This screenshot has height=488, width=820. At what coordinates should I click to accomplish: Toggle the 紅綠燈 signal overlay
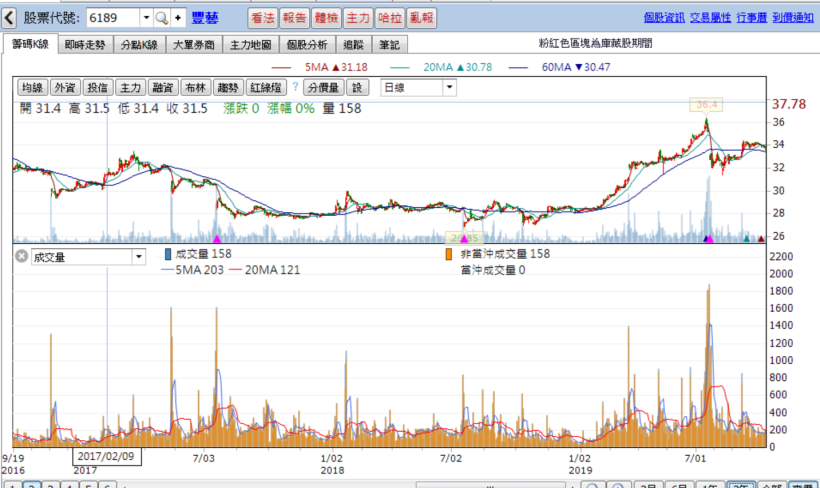click(266, 87)
